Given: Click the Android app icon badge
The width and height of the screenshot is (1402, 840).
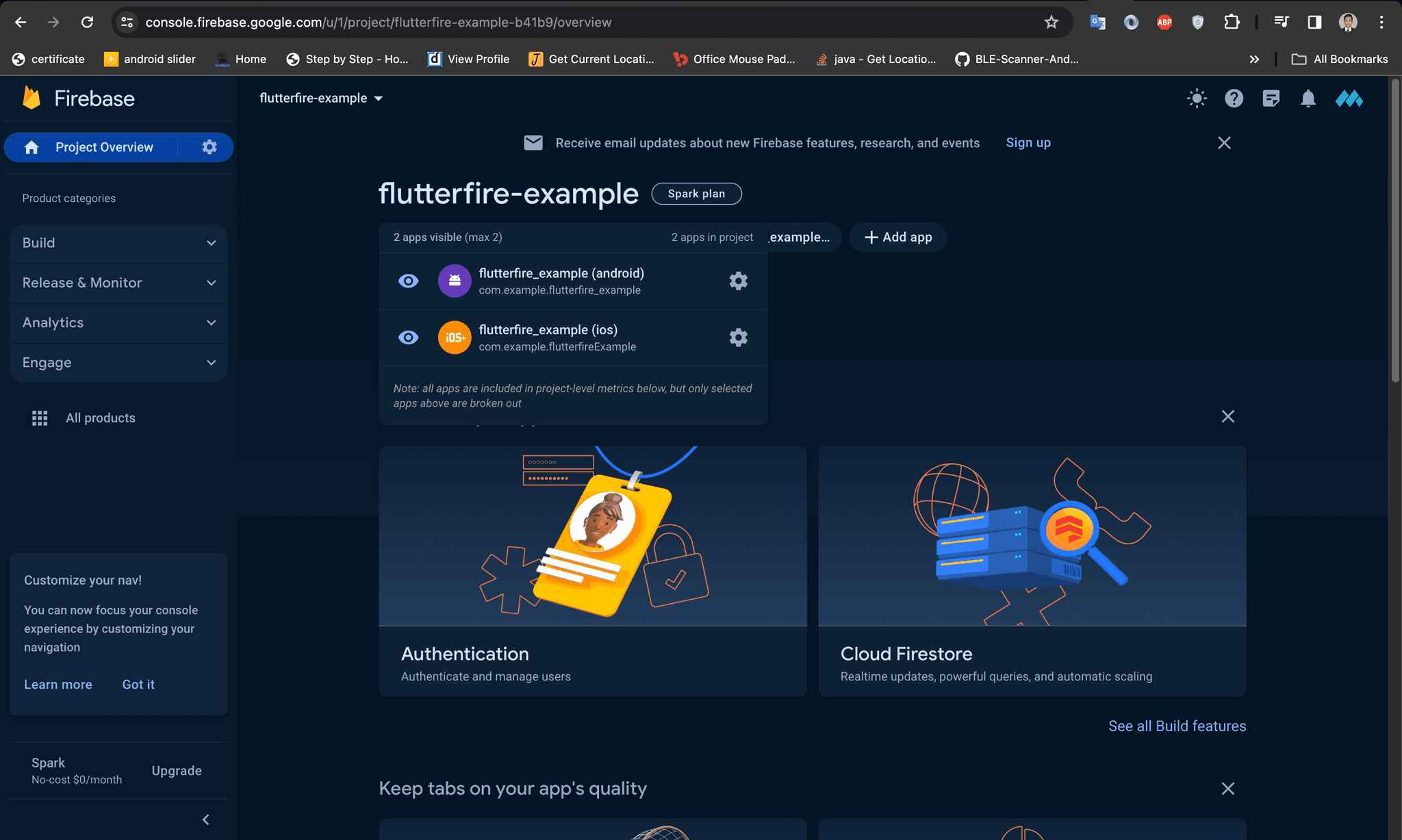Looking at the screenshot, I should pyautogui.click(x=455, y=281).
